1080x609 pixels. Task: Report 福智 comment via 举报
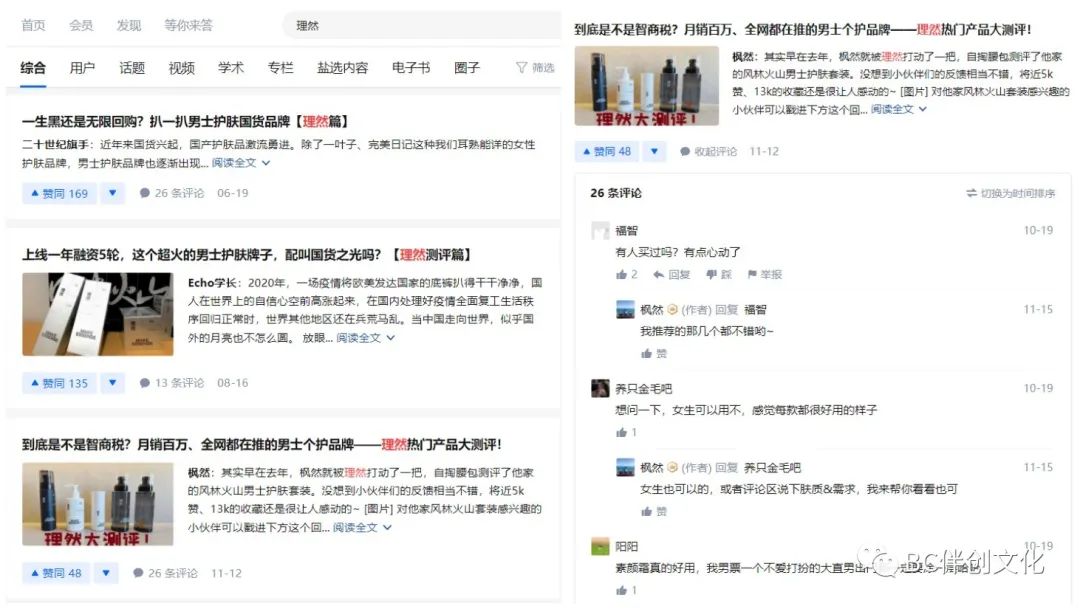765,275
